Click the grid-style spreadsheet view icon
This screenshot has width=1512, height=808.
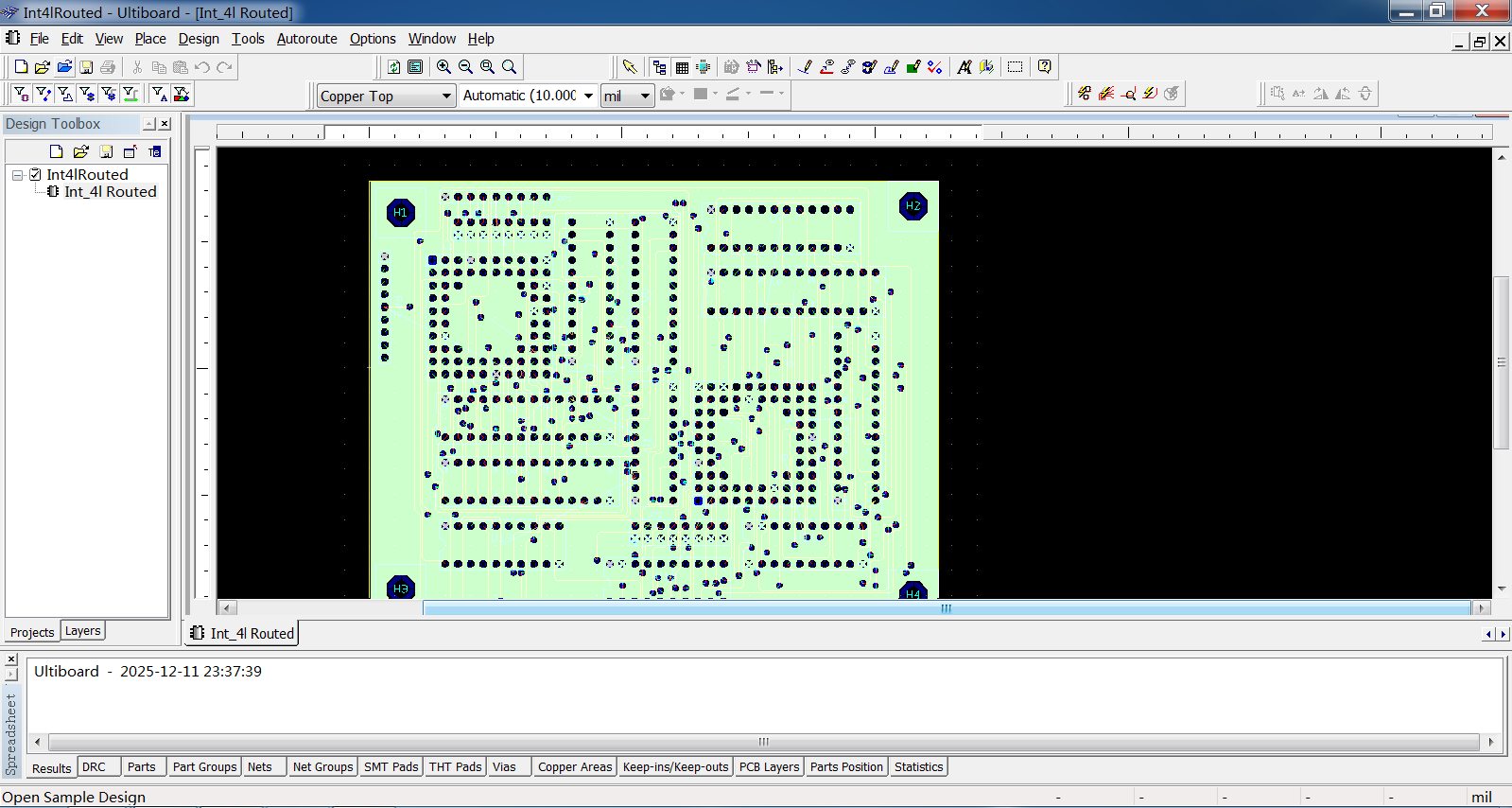[x=682, y=67]
